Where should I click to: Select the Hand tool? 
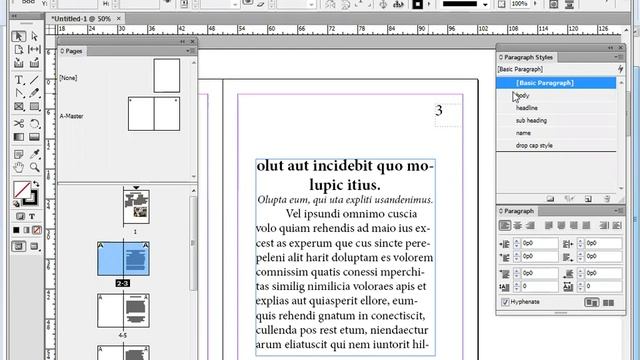point(18,167)
